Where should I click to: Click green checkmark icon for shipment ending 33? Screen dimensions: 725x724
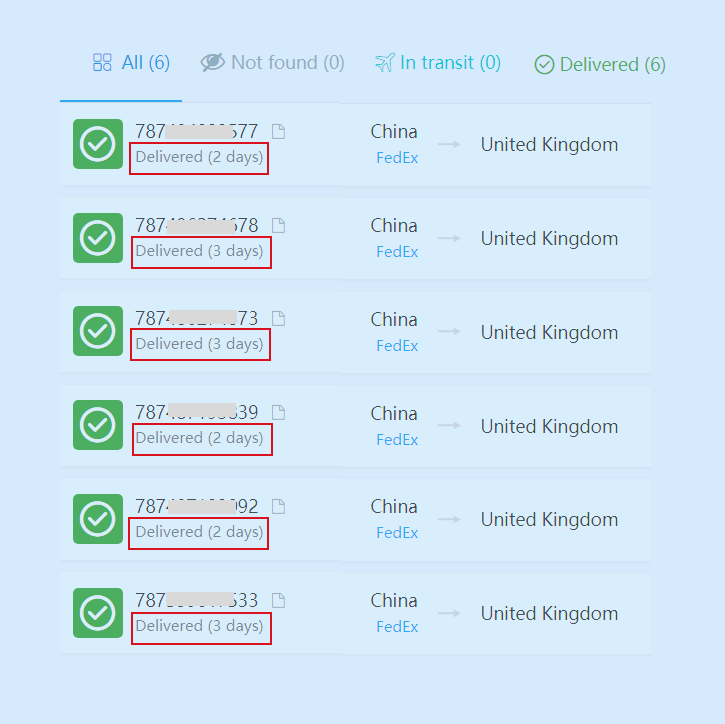click(x=98, y=613)
